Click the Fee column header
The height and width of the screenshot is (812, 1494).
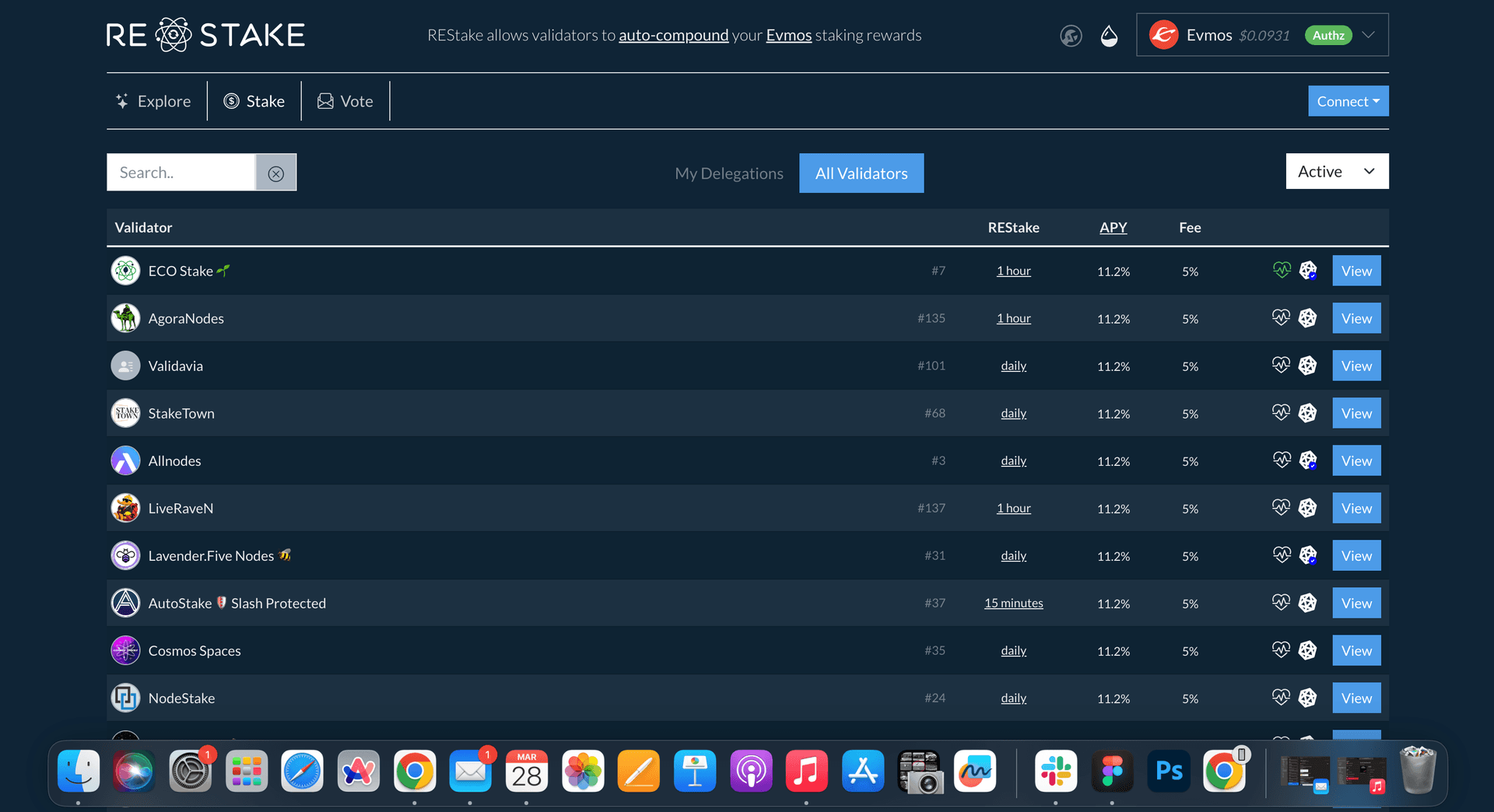tap(1190, 227)
